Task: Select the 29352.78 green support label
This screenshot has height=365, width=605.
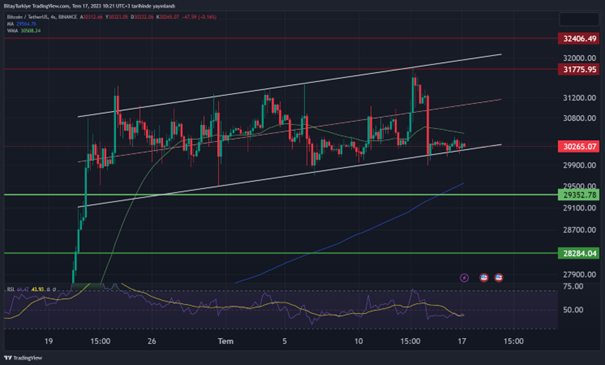Action: pyautogui.click(x=578, y=195)
